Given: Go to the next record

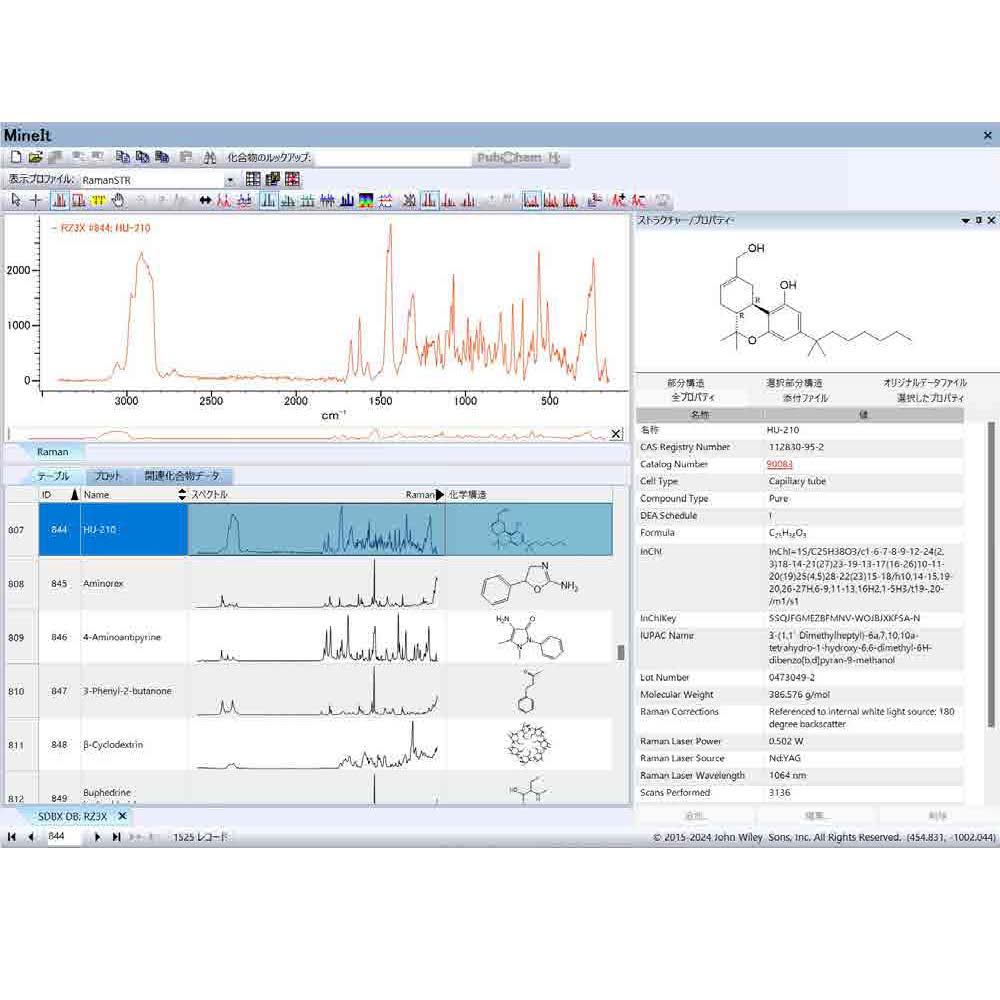Looking at the screenshot, I should pos(97,837).
